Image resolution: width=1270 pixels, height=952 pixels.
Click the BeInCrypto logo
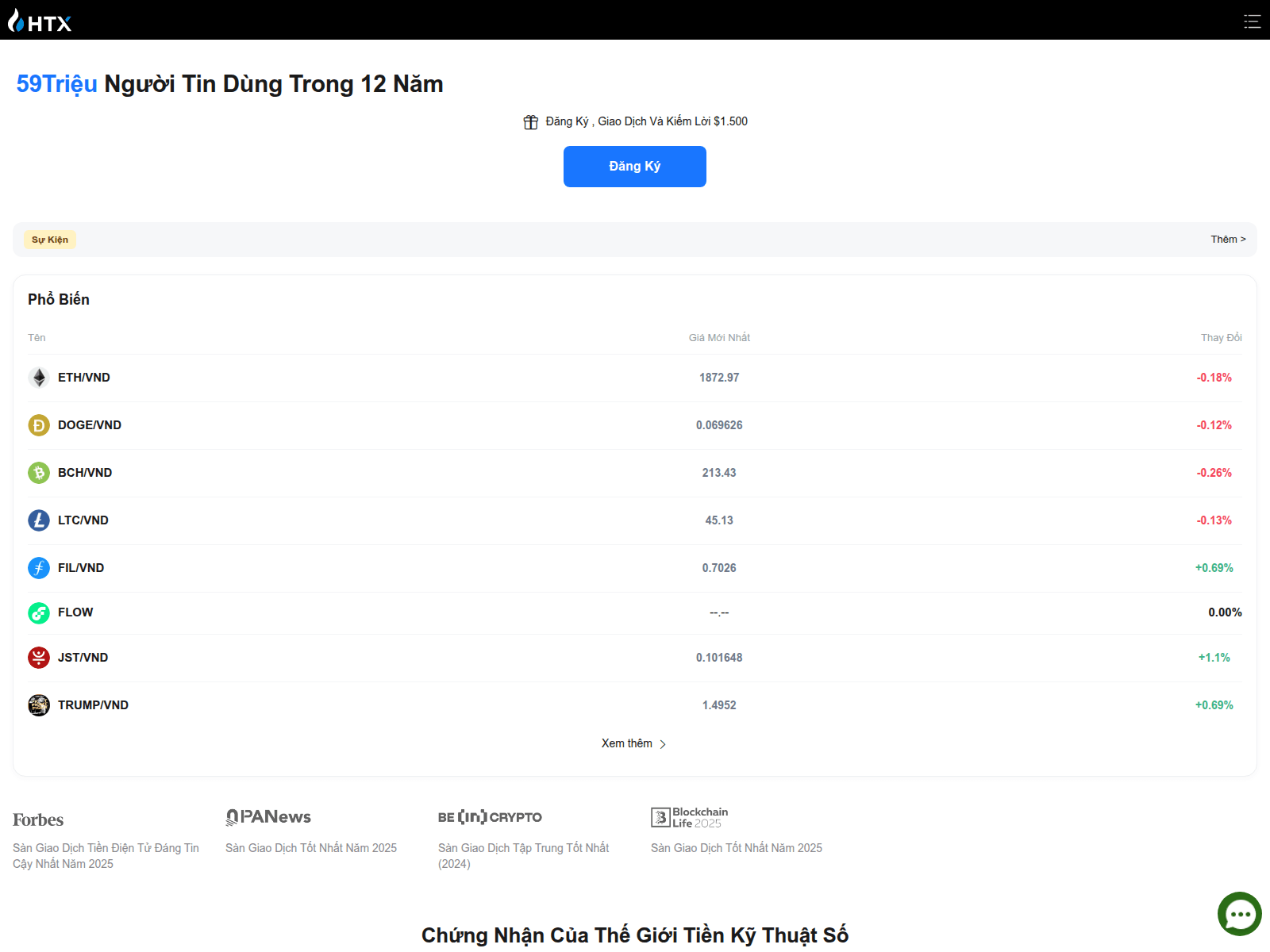(x=490, y=817)
